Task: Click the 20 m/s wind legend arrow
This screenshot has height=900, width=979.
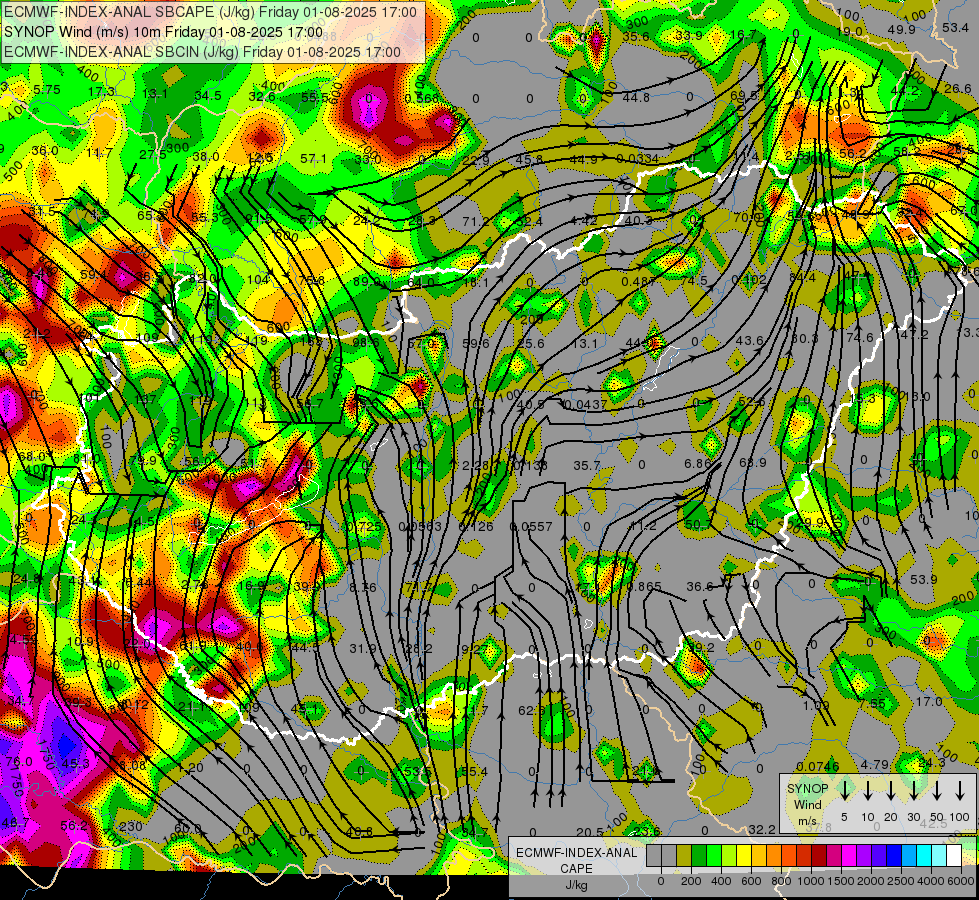Action: (890, 791)
